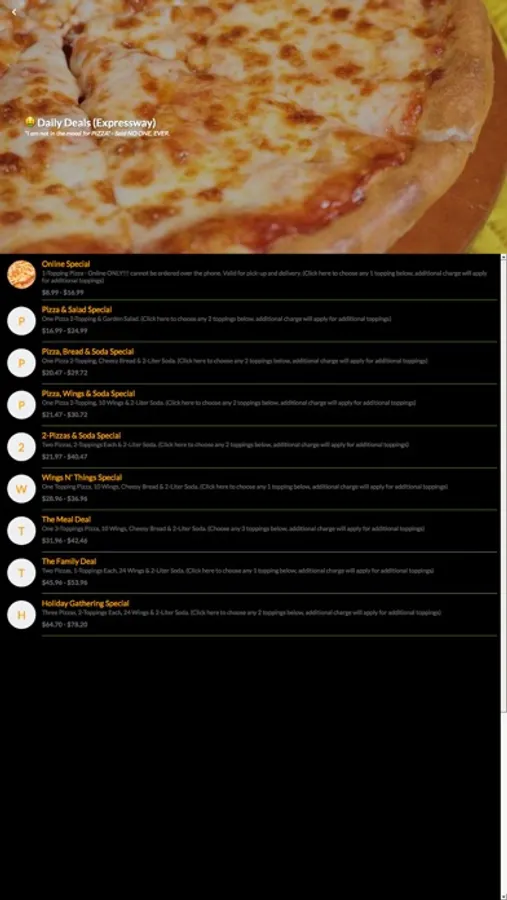Select The Meal Deal title
This screenshot has width=507, height=900.
(x=66, y=519)
